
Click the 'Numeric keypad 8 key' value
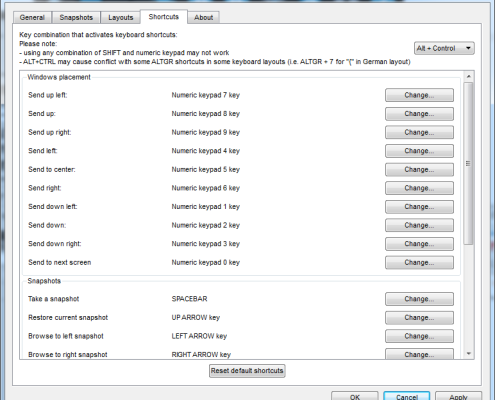tap(206, 114)
